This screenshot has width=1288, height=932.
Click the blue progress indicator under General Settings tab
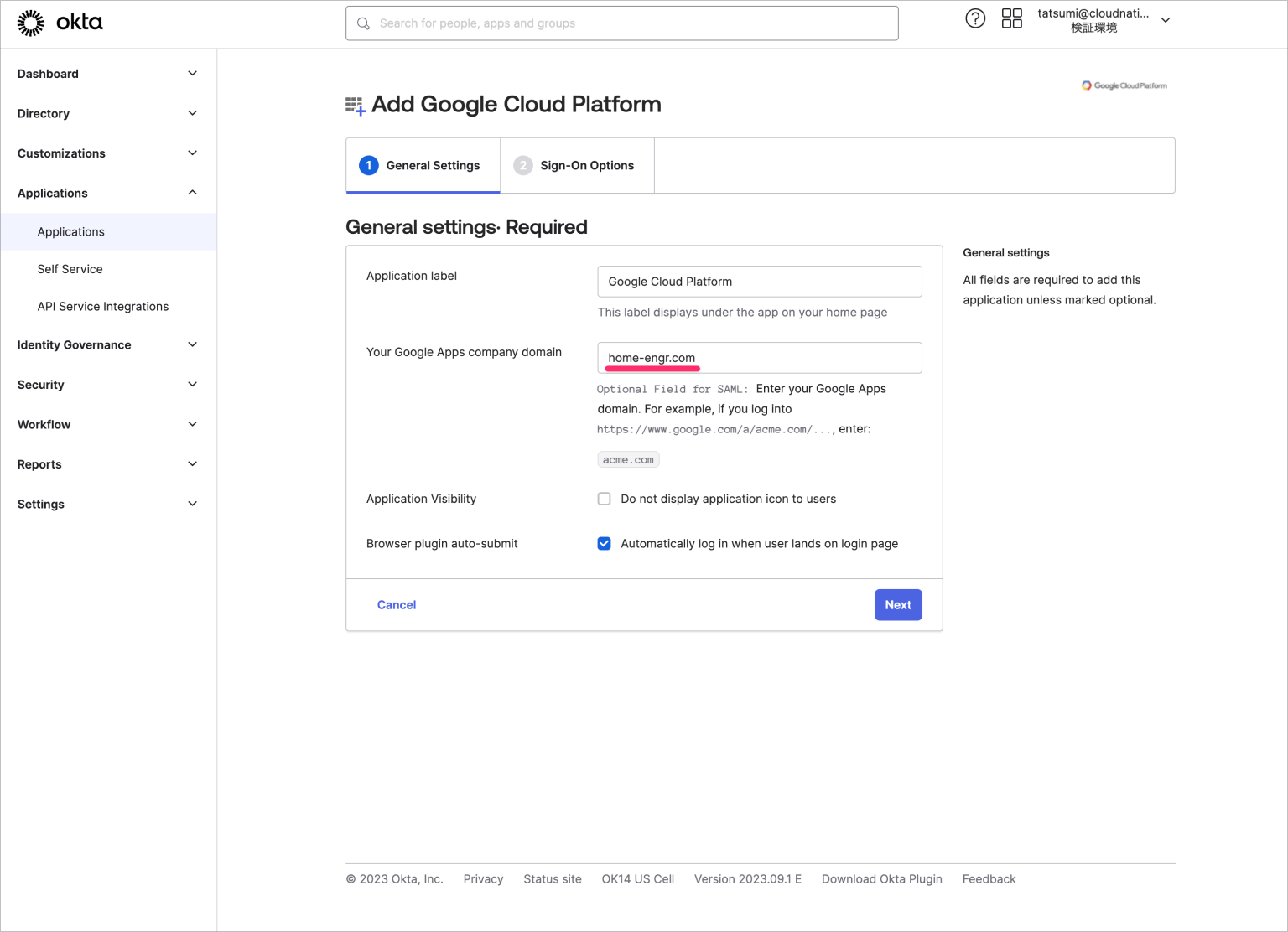(x=423, y=192)
